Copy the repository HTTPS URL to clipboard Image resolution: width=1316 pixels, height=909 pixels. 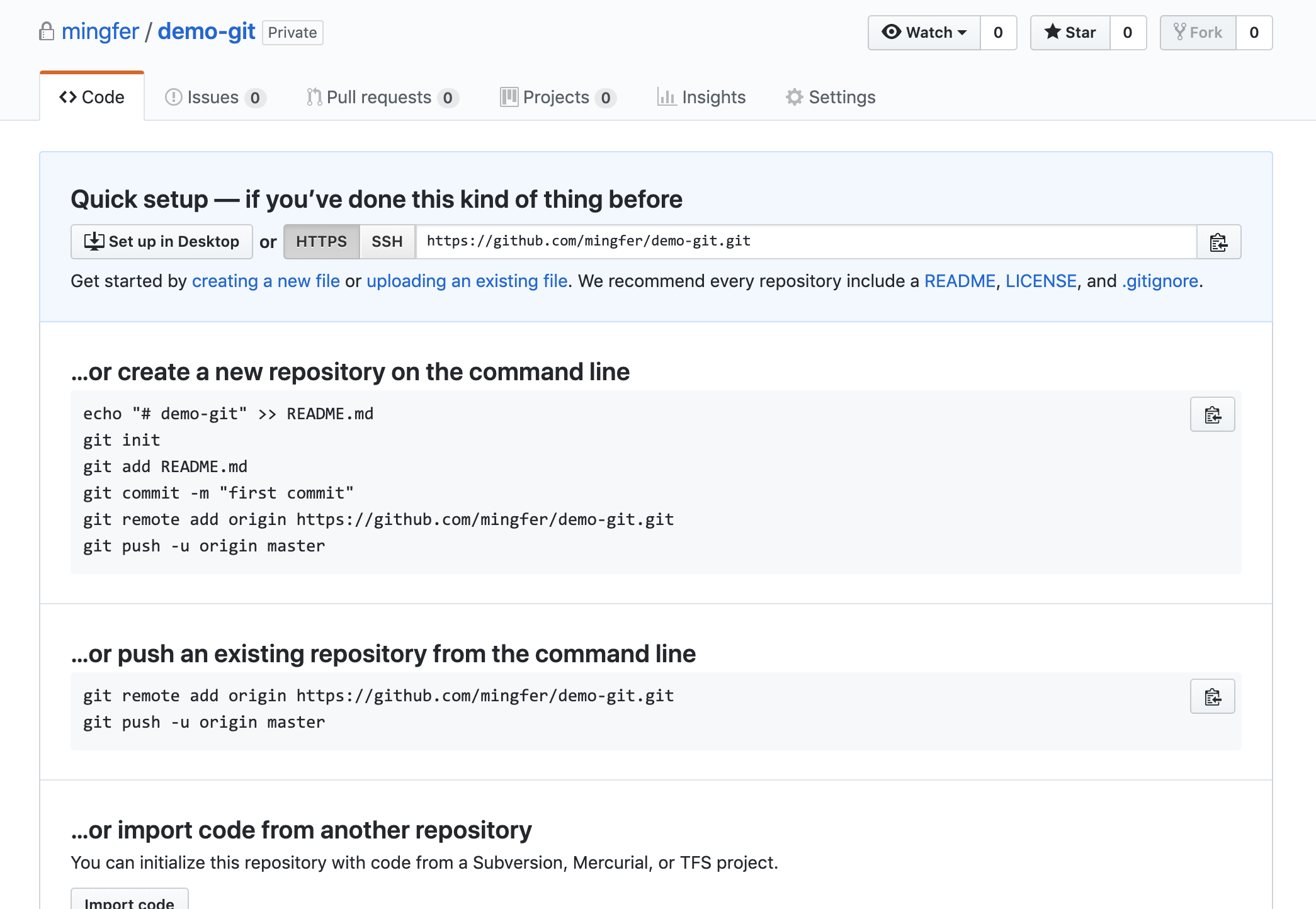coord(1218,242)
